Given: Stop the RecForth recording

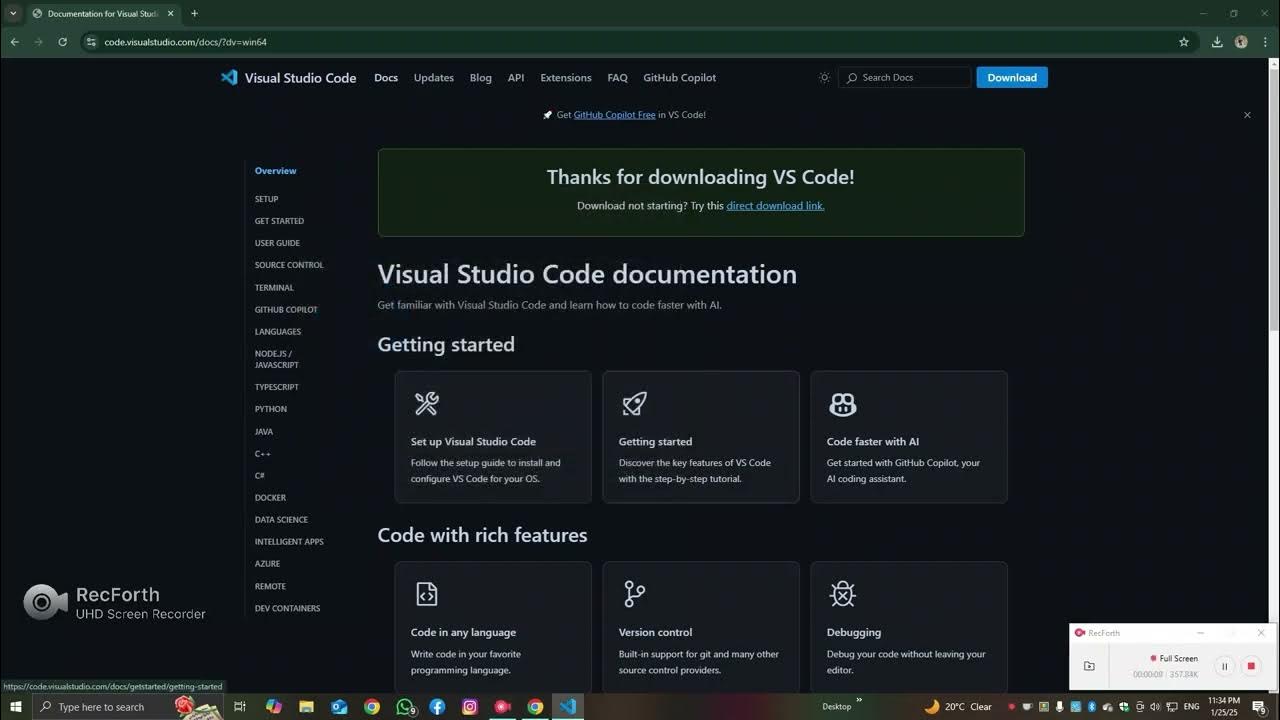Looking at the screenshot, I should point(1250,666).
